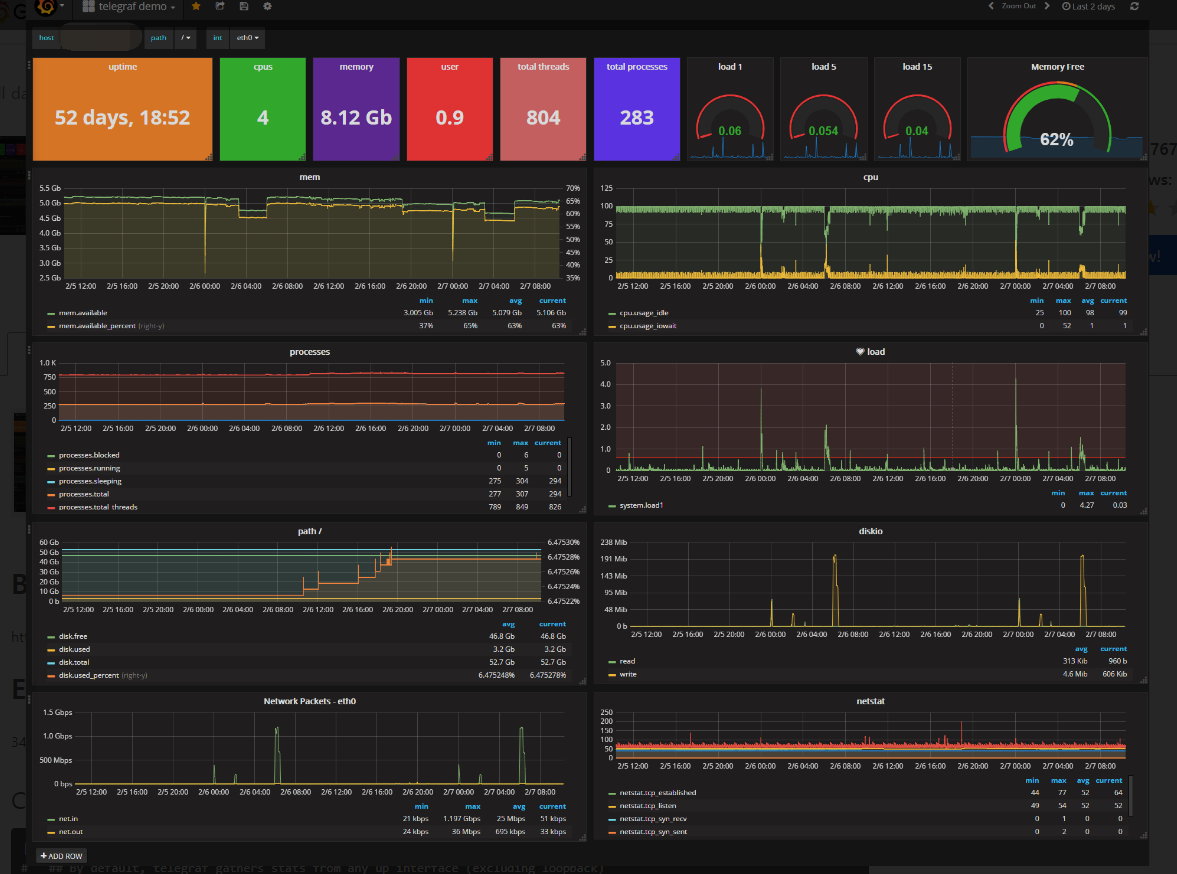Viewport: 1177px width, 874px height.
Task: Toggle cpu.usage_iowait series visibility
Action: click(647, 326)
